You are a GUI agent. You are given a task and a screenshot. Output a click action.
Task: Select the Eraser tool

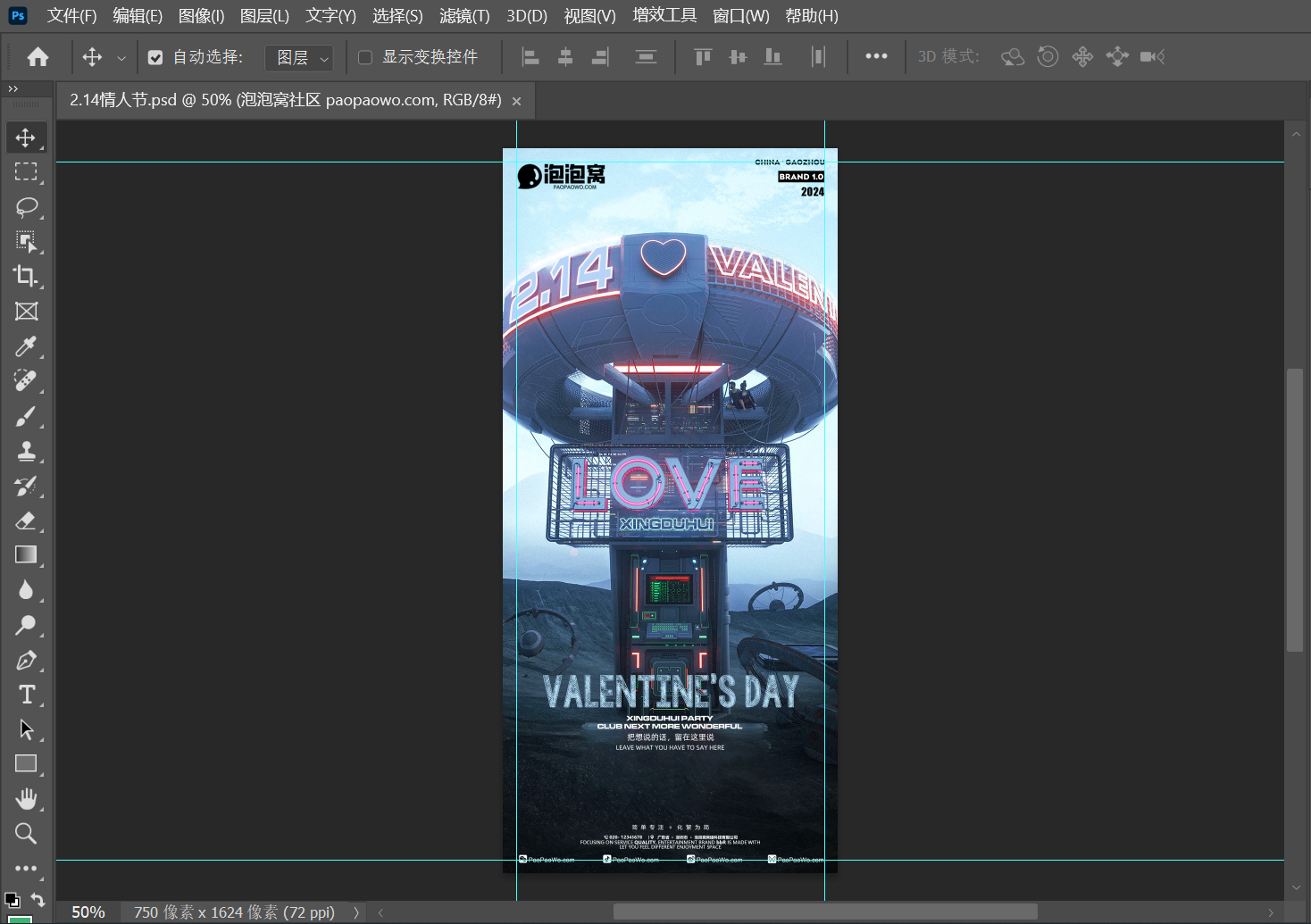click(x=26, y=520)
